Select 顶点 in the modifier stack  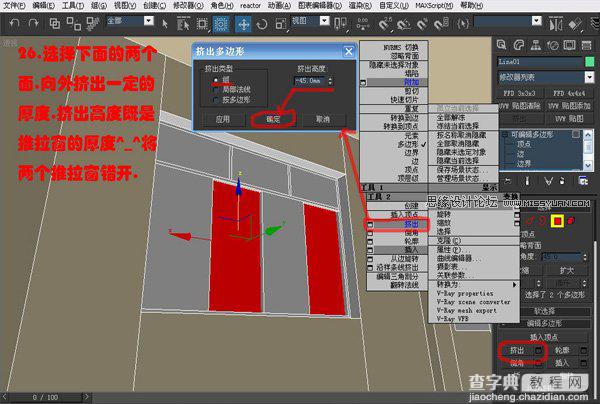pyautogui.click(x=523, y=144)
